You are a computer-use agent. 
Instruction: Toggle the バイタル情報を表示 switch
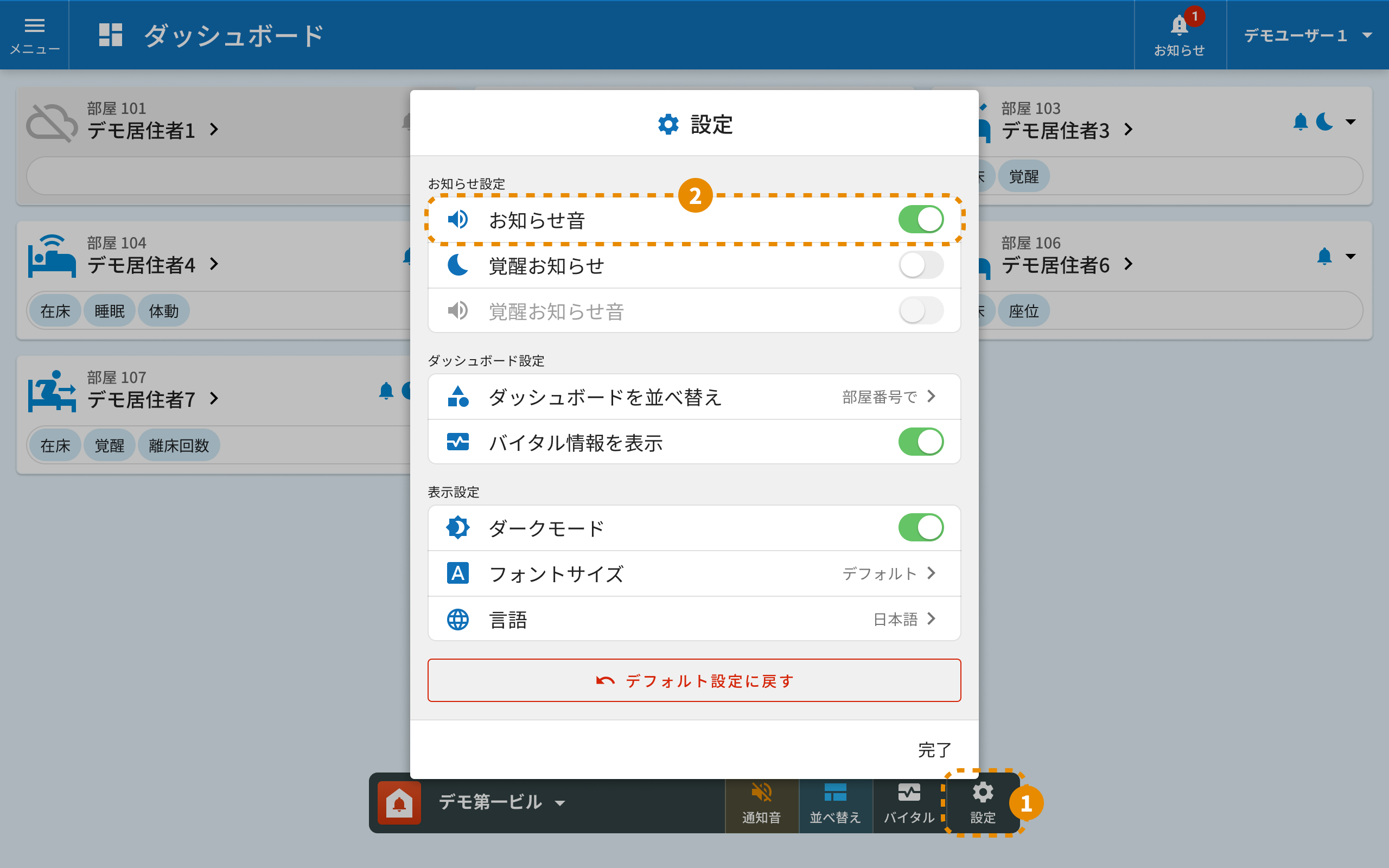921,442
